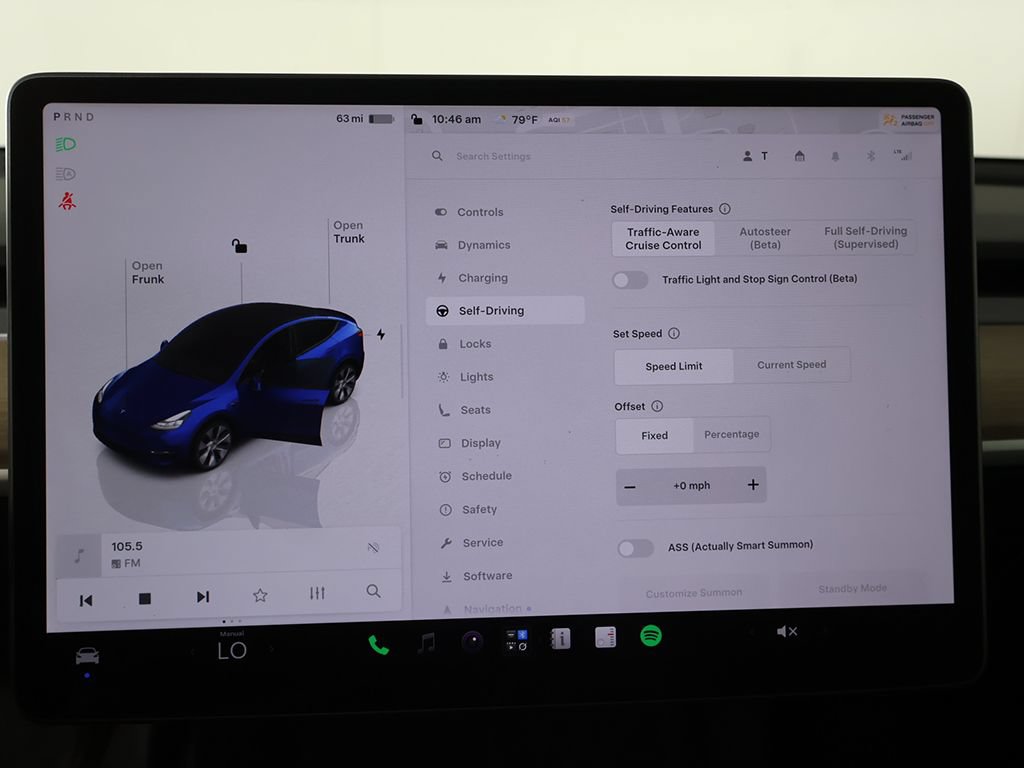
Task: Choose Speed Limit for set speed
Action: (x=674, y=366)
